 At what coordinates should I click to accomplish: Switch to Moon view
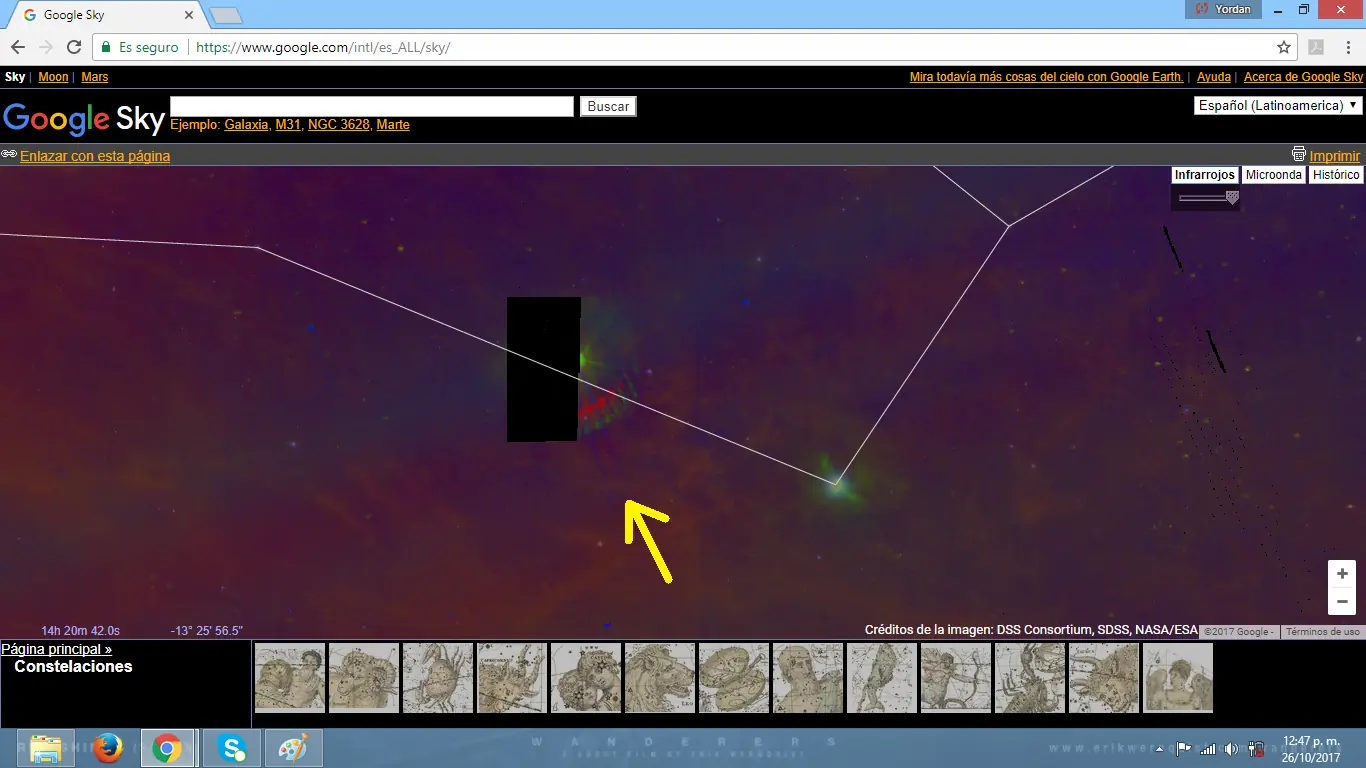click(x=53, y=77)
